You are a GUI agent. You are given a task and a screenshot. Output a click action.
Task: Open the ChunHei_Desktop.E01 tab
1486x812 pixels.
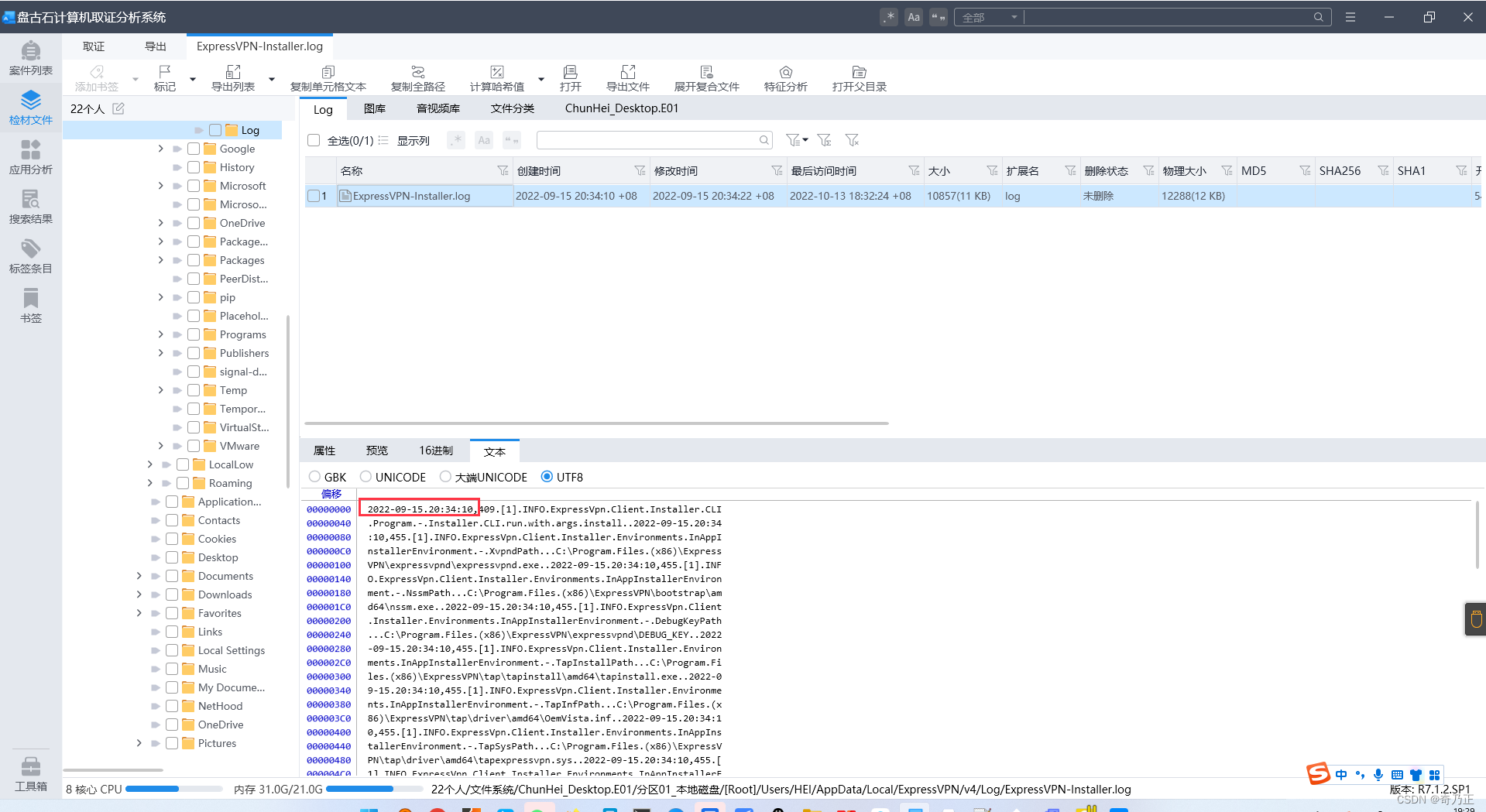point(622,108)
